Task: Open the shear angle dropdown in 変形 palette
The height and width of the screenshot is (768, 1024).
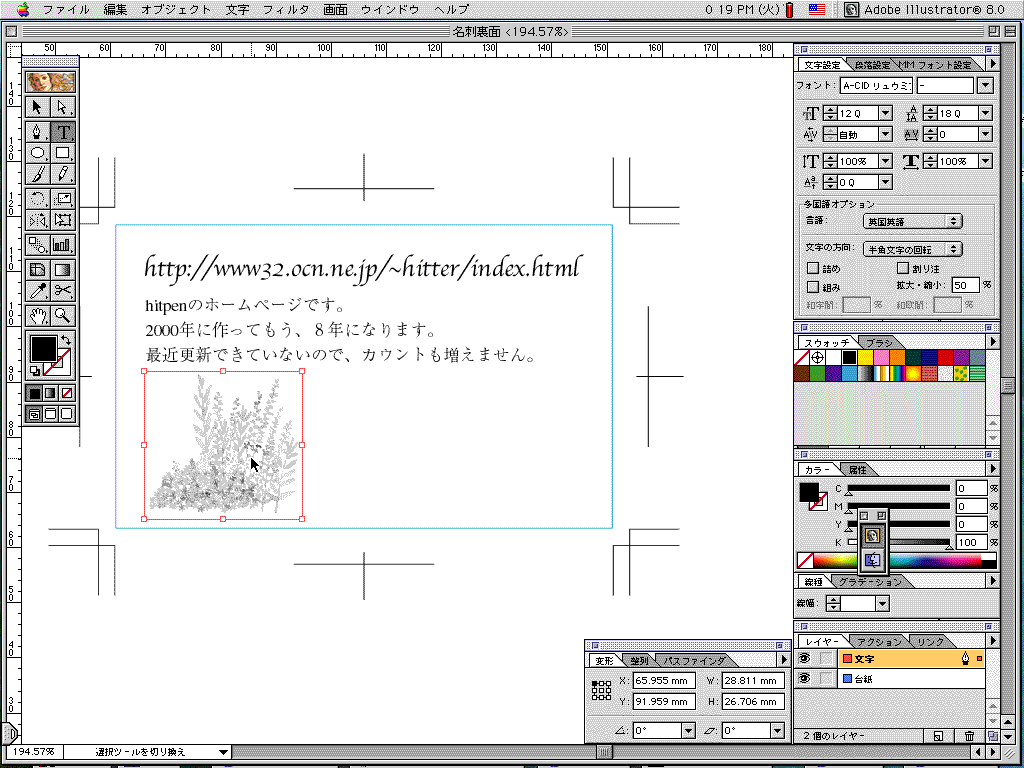Action: point(777,730)
